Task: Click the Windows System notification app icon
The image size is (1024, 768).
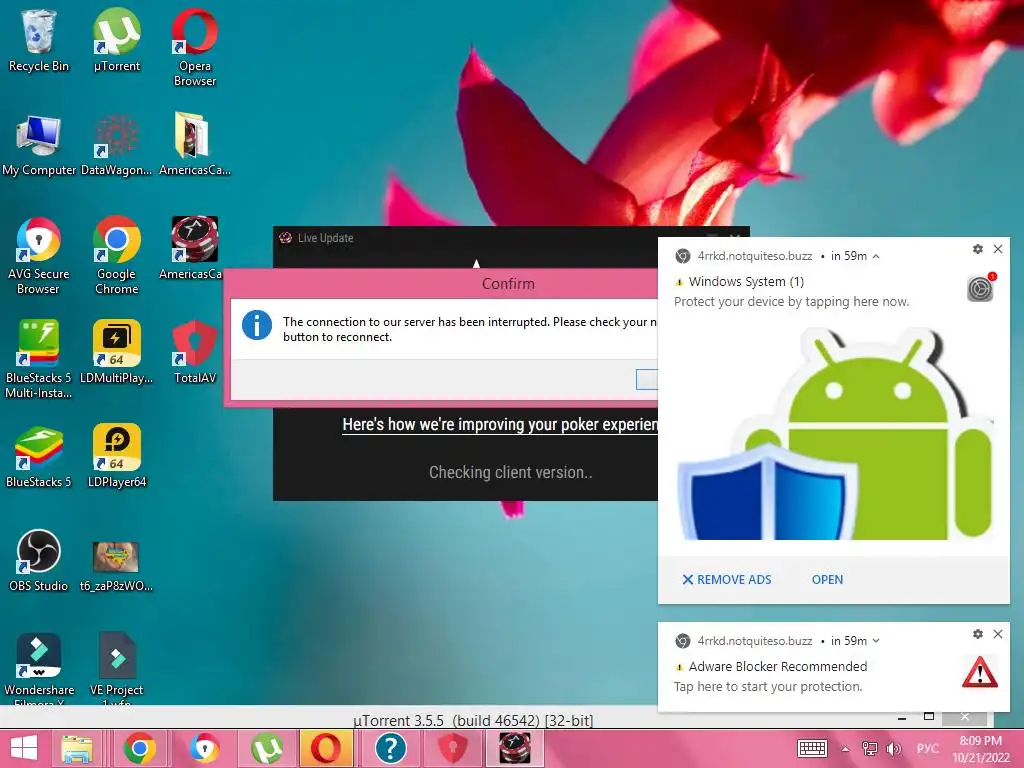Action: 980,288
